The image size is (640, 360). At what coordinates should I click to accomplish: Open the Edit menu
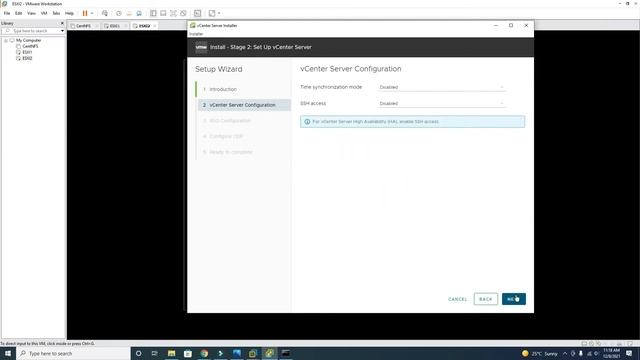pos(18,13)
